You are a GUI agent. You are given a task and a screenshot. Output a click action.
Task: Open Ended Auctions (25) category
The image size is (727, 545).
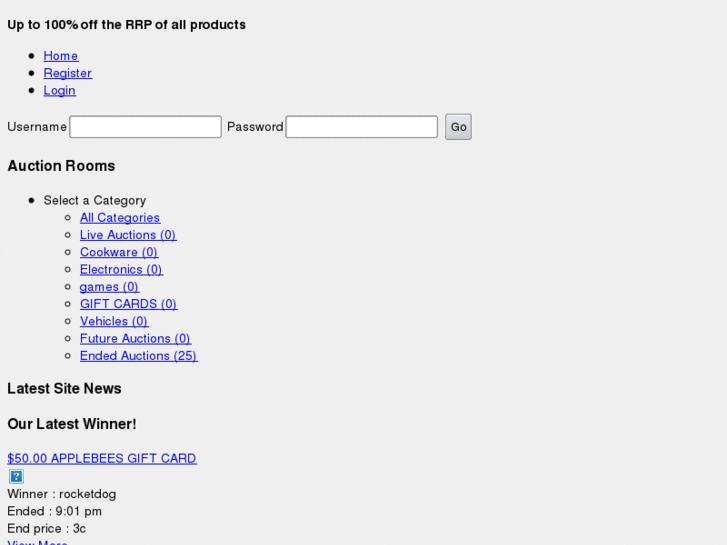point(138,356)
